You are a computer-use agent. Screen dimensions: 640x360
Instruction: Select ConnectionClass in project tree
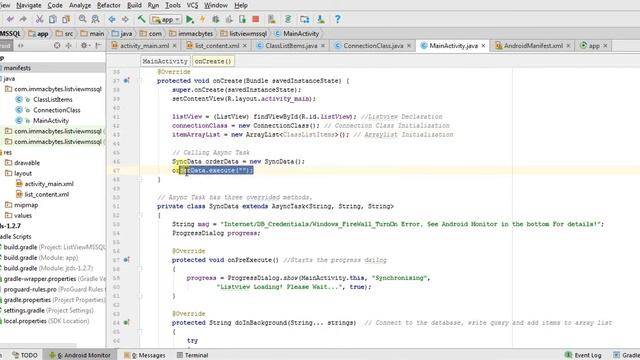point(57,110)
